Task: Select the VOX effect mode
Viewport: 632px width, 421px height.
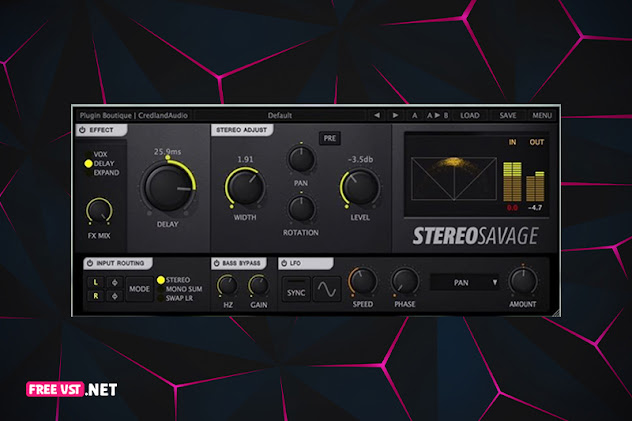Action: 97,154
